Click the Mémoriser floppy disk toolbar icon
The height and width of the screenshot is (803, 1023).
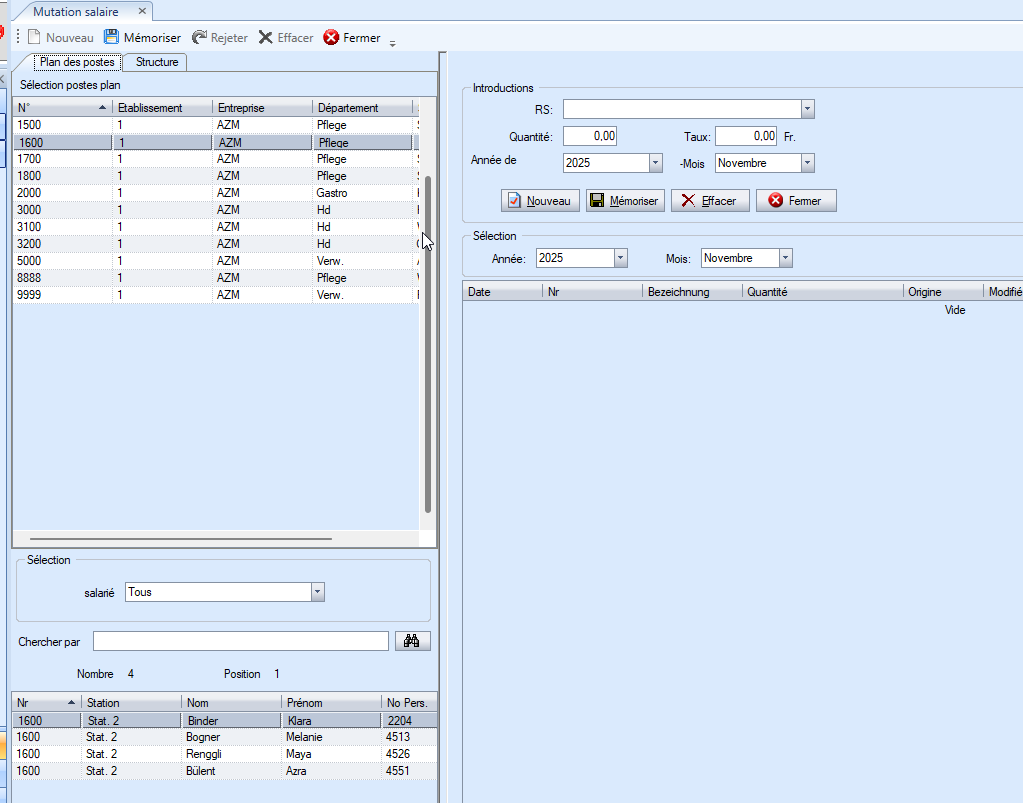click(x=112, y=38)
